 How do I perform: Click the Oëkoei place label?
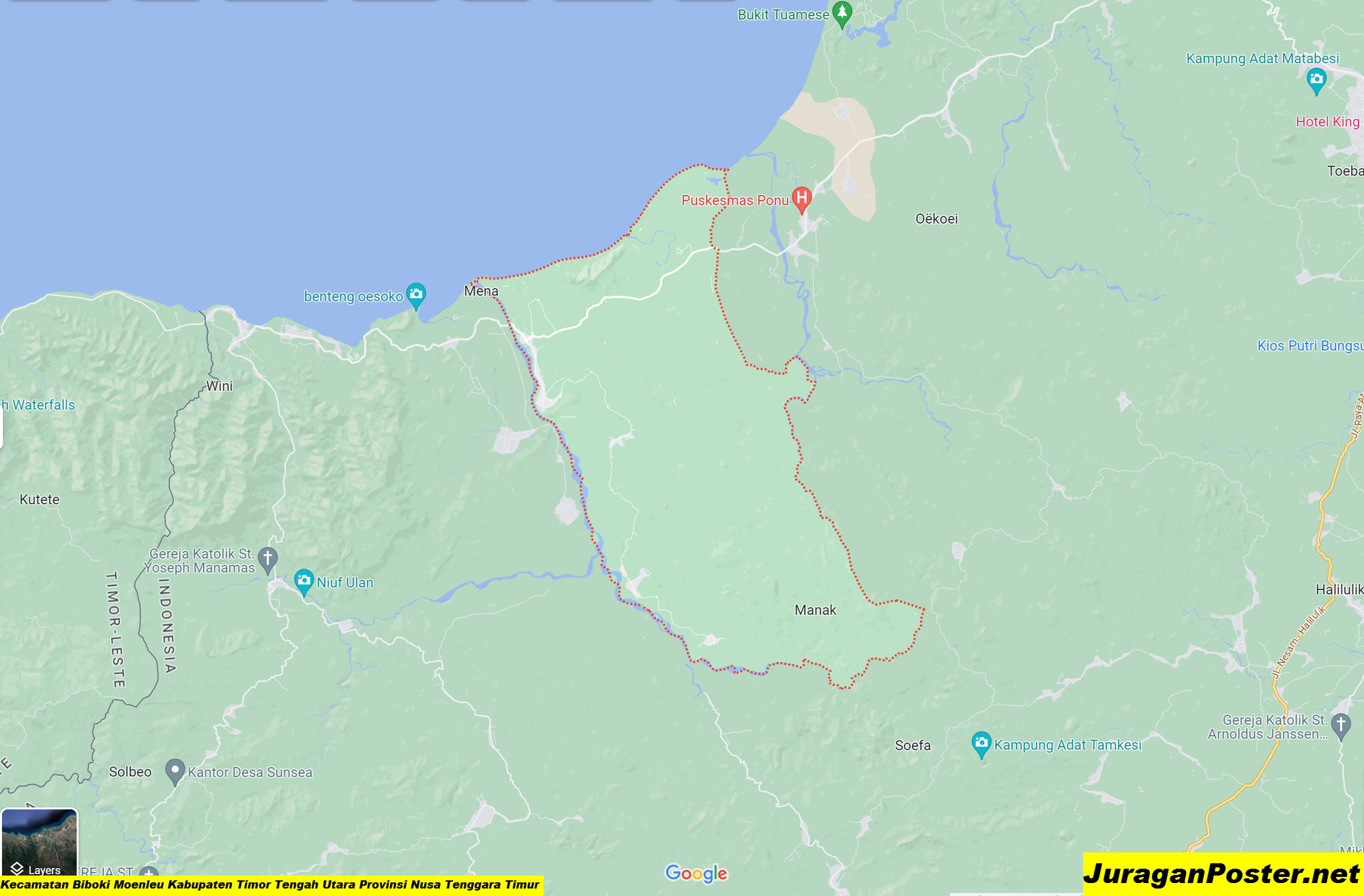click(x=936, y=218)
